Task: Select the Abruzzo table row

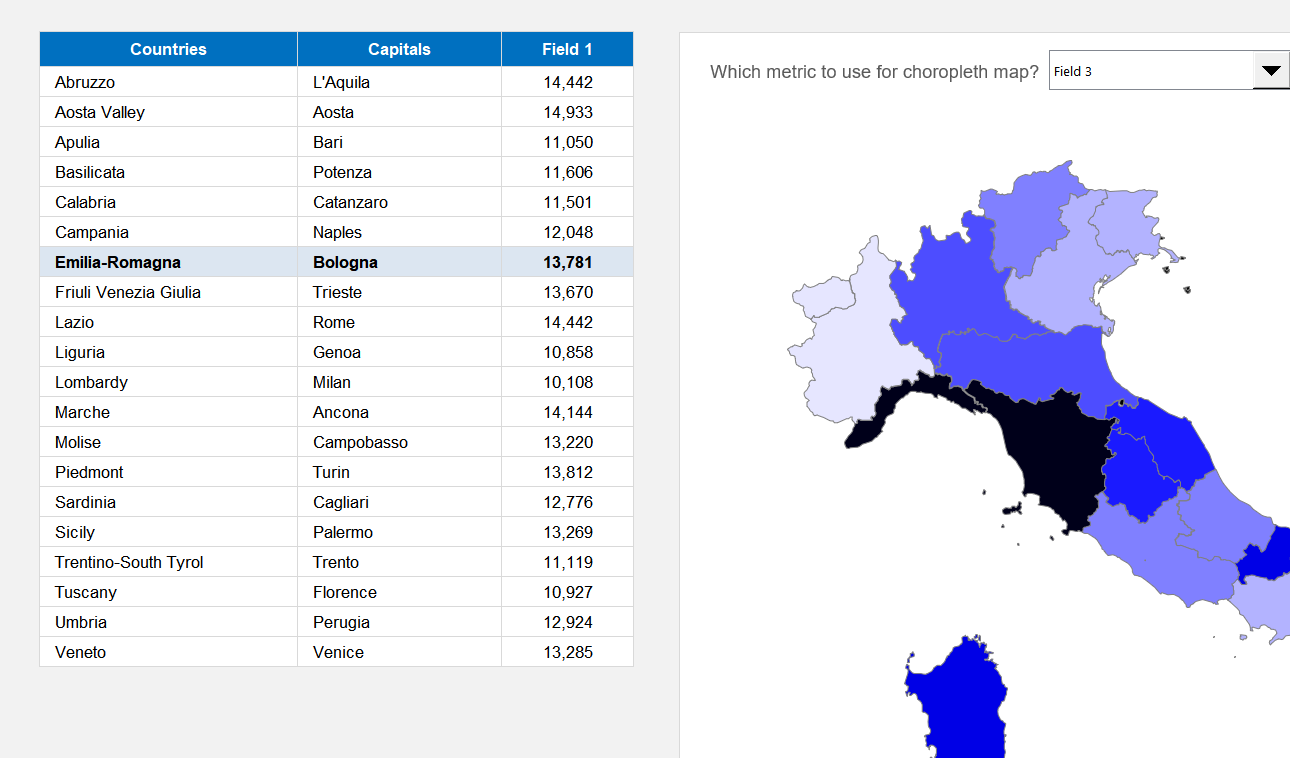Action: [168, 82]
